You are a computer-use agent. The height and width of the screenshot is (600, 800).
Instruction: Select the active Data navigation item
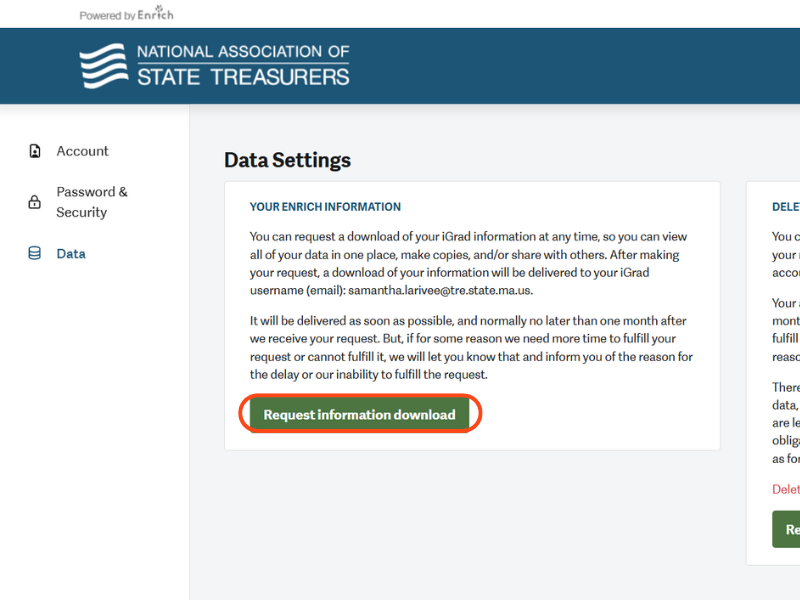(71, 253)
